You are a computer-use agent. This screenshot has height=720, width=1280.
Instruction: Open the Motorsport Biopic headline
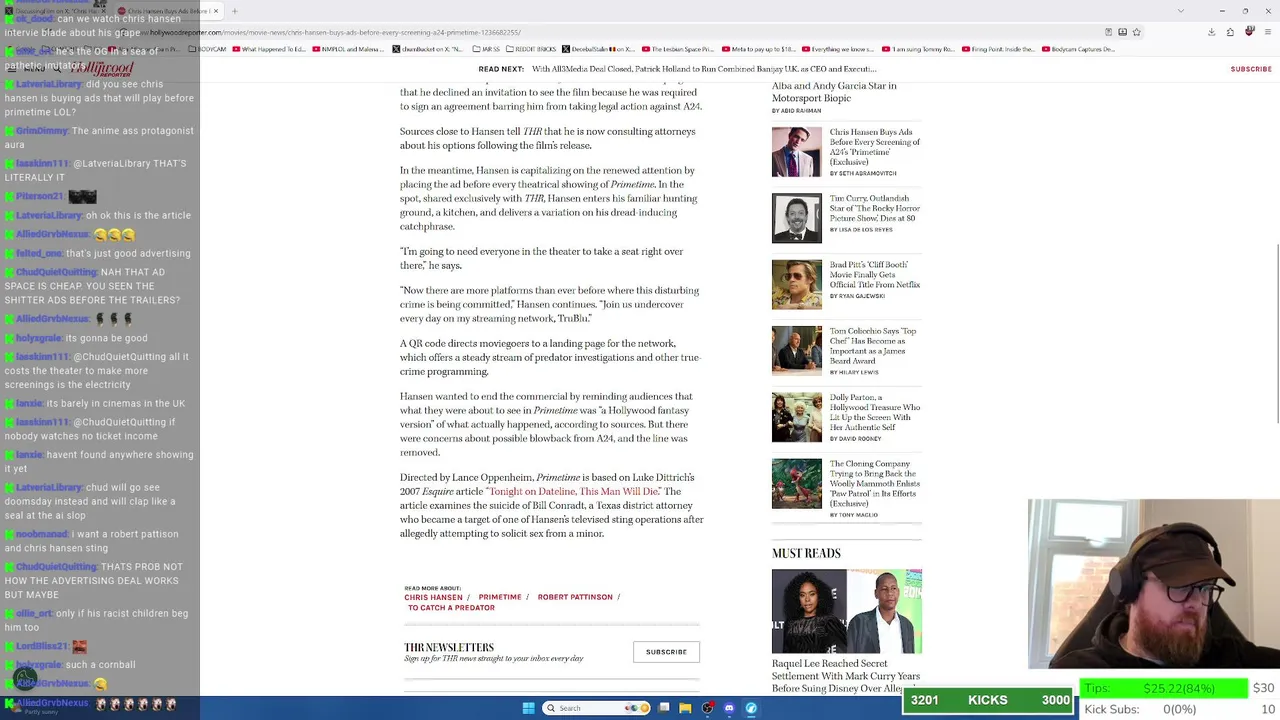[x=834, y=92]
